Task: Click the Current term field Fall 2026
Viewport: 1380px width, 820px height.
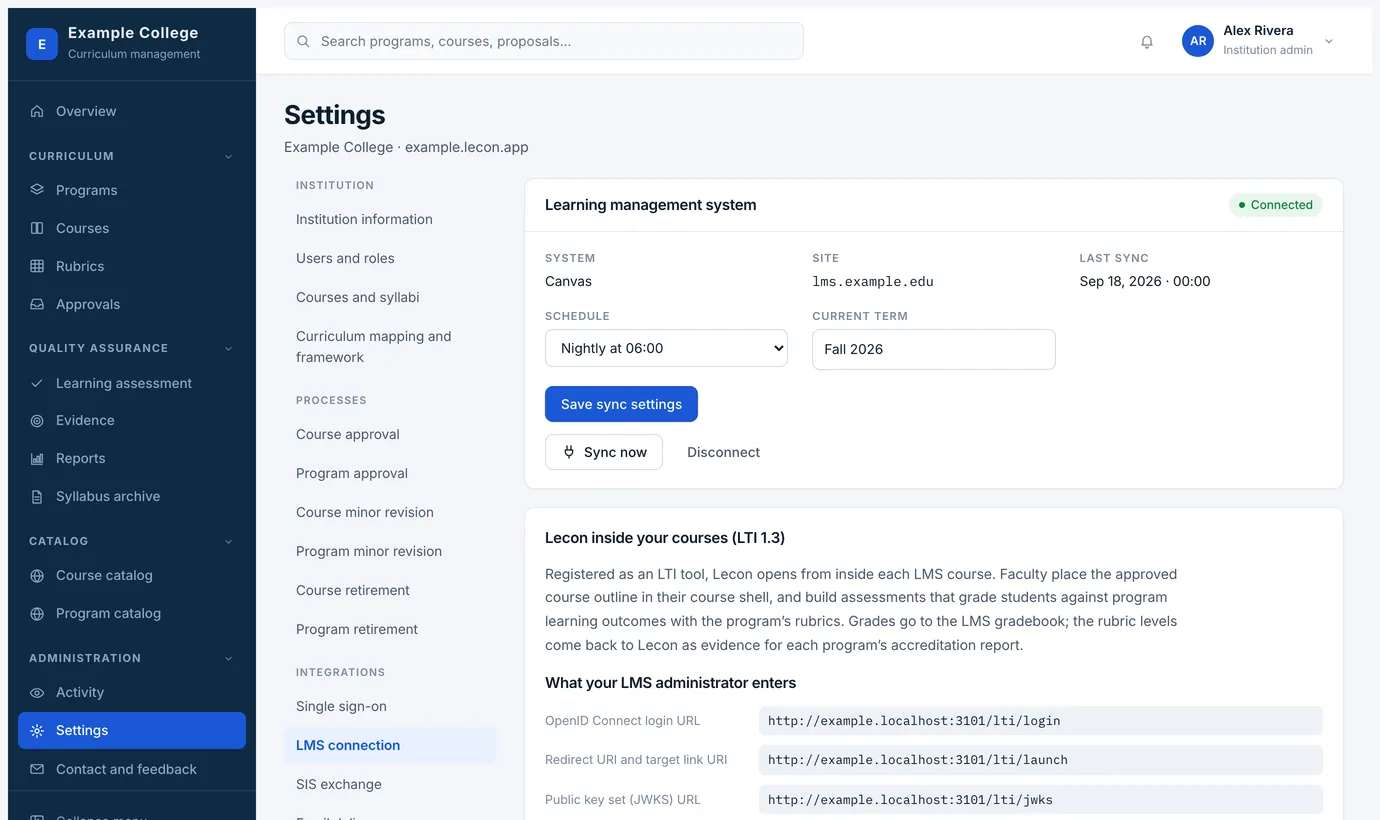Action: tap(934, 349)
